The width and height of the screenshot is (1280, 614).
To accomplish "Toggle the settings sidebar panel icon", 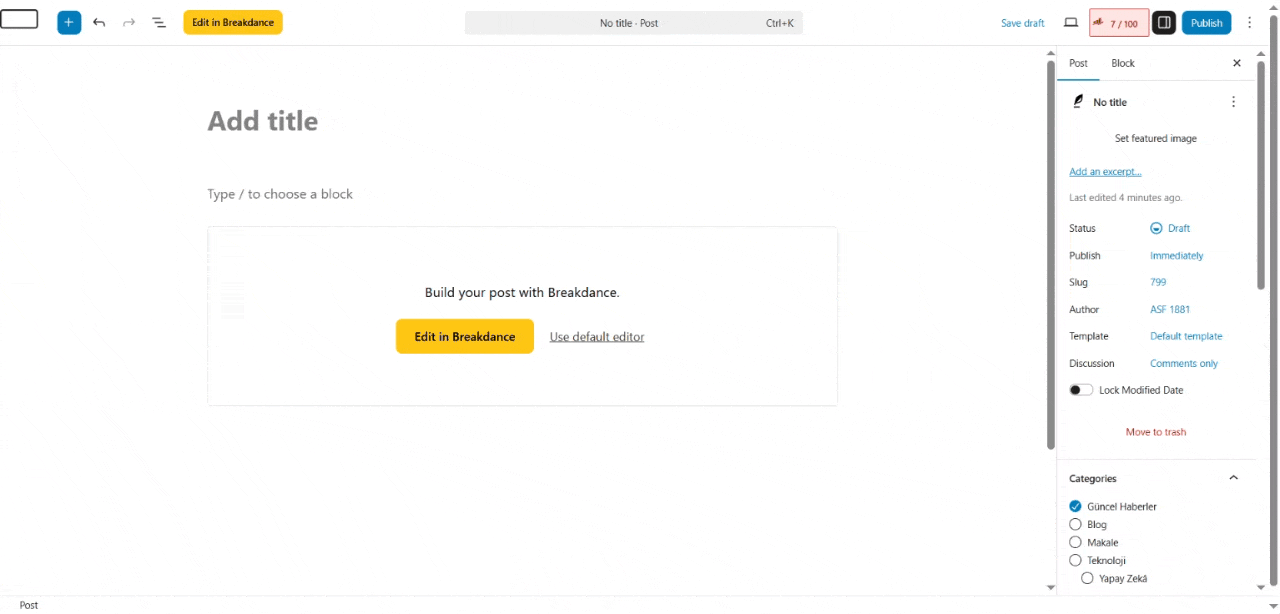I will [1163, 22].
